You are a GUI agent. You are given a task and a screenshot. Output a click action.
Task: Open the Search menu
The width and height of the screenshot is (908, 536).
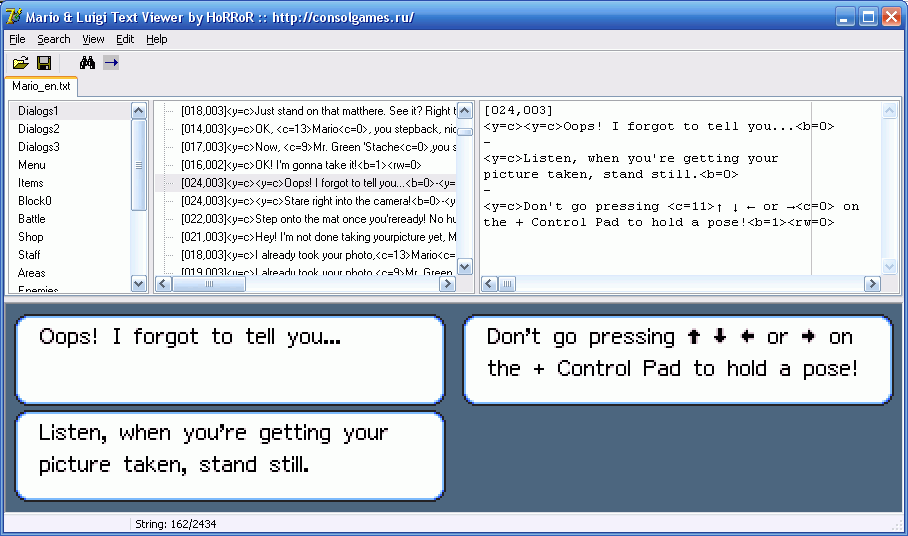pos(54,39)
